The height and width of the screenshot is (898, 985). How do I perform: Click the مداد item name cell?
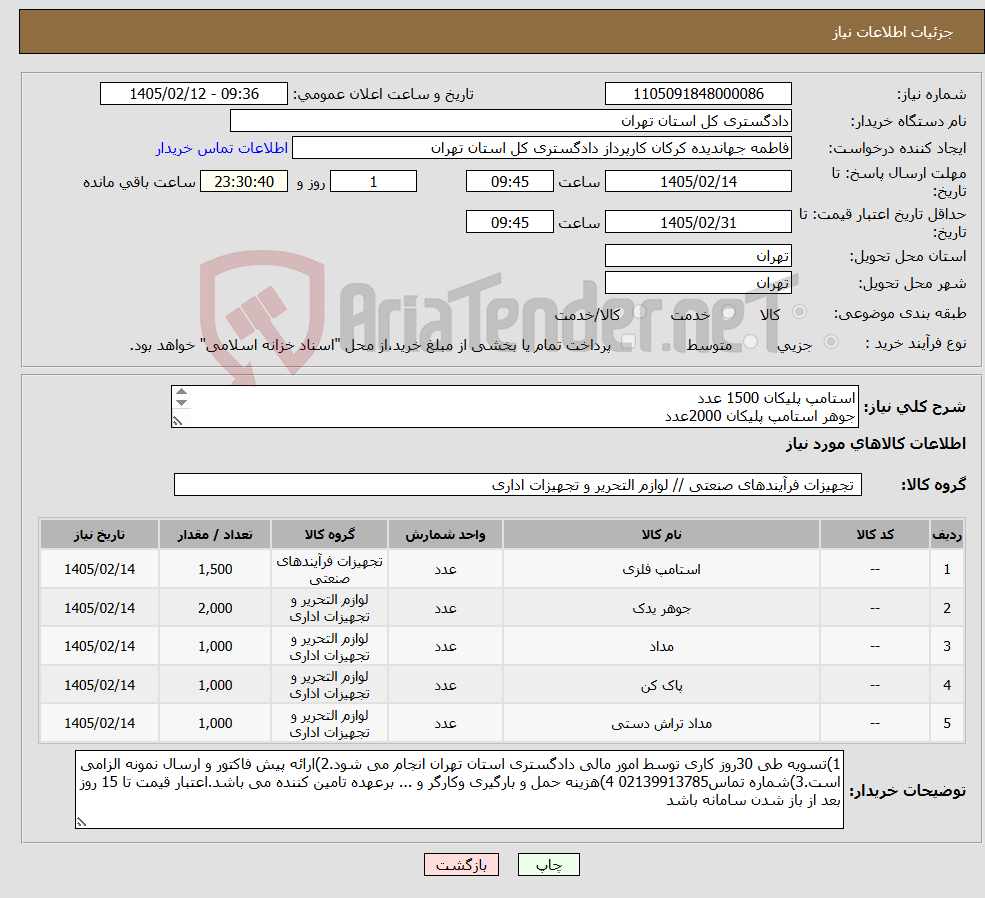click(x=661, y=646)
